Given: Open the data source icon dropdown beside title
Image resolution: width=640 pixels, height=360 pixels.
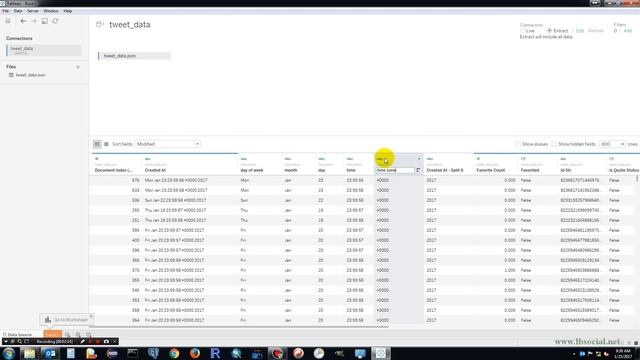Looking at the screenshot, I should pyautogui.click(x=100, y=24).
